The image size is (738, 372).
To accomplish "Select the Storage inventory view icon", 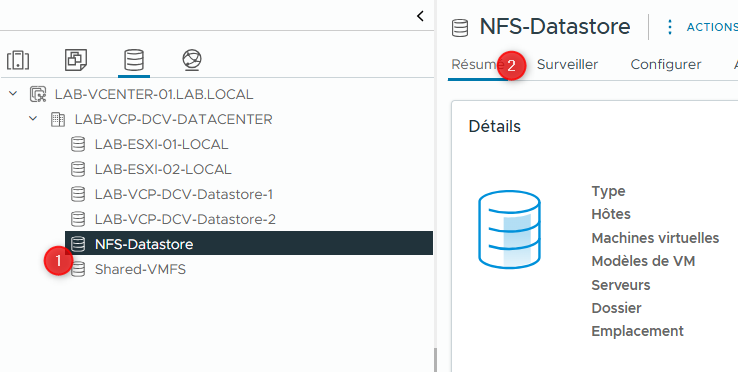I will pos(134,60).
